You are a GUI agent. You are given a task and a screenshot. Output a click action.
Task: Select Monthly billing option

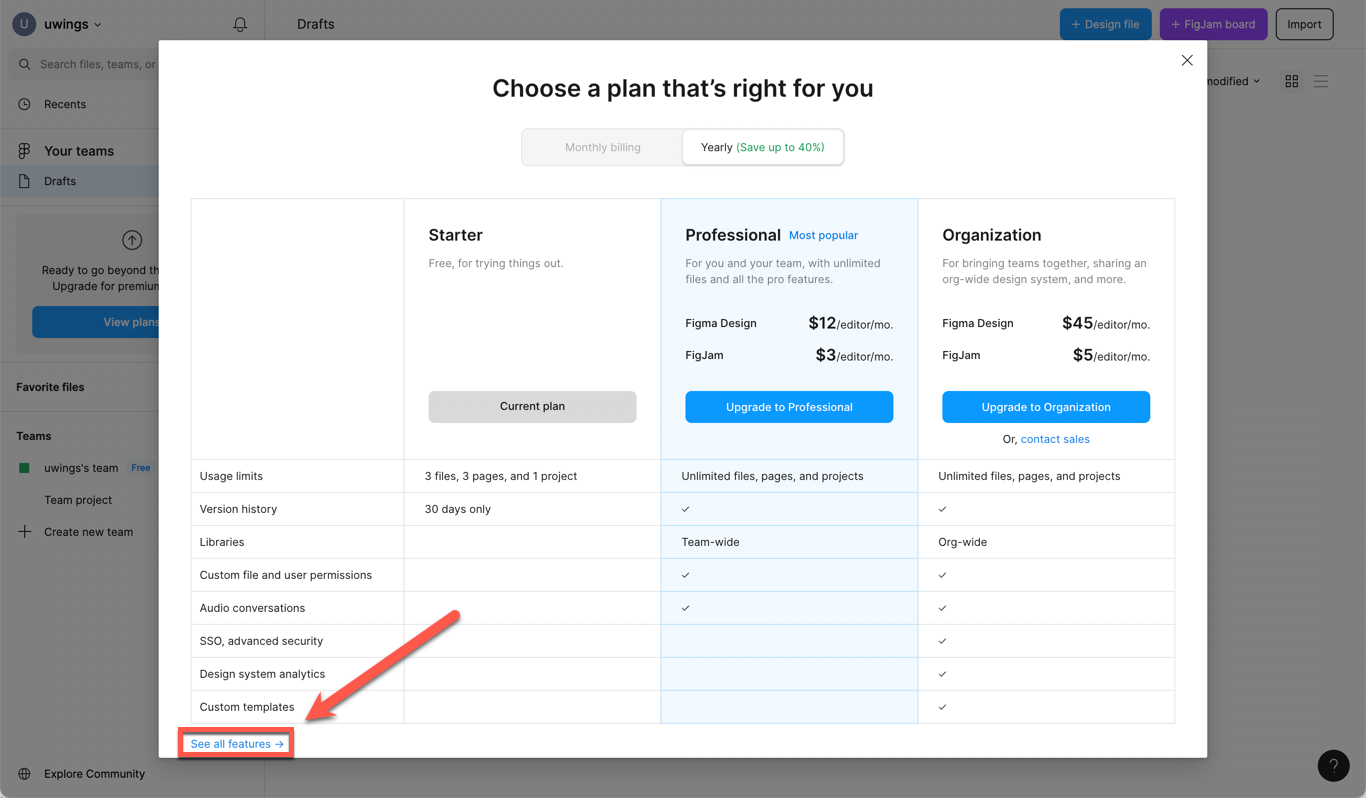coord(602,147)
